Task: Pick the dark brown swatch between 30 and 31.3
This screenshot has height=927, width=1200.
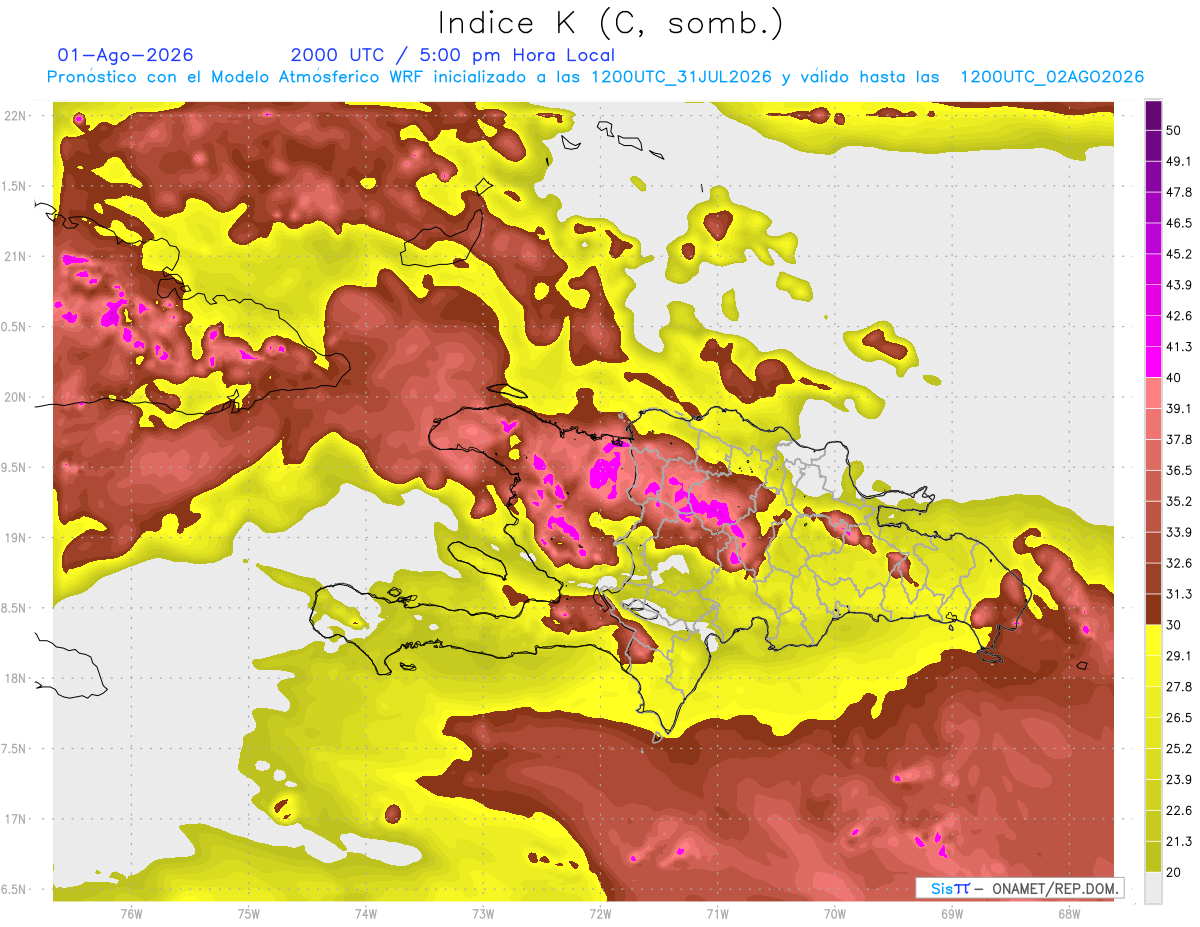Action: [x=1153, y=609]
